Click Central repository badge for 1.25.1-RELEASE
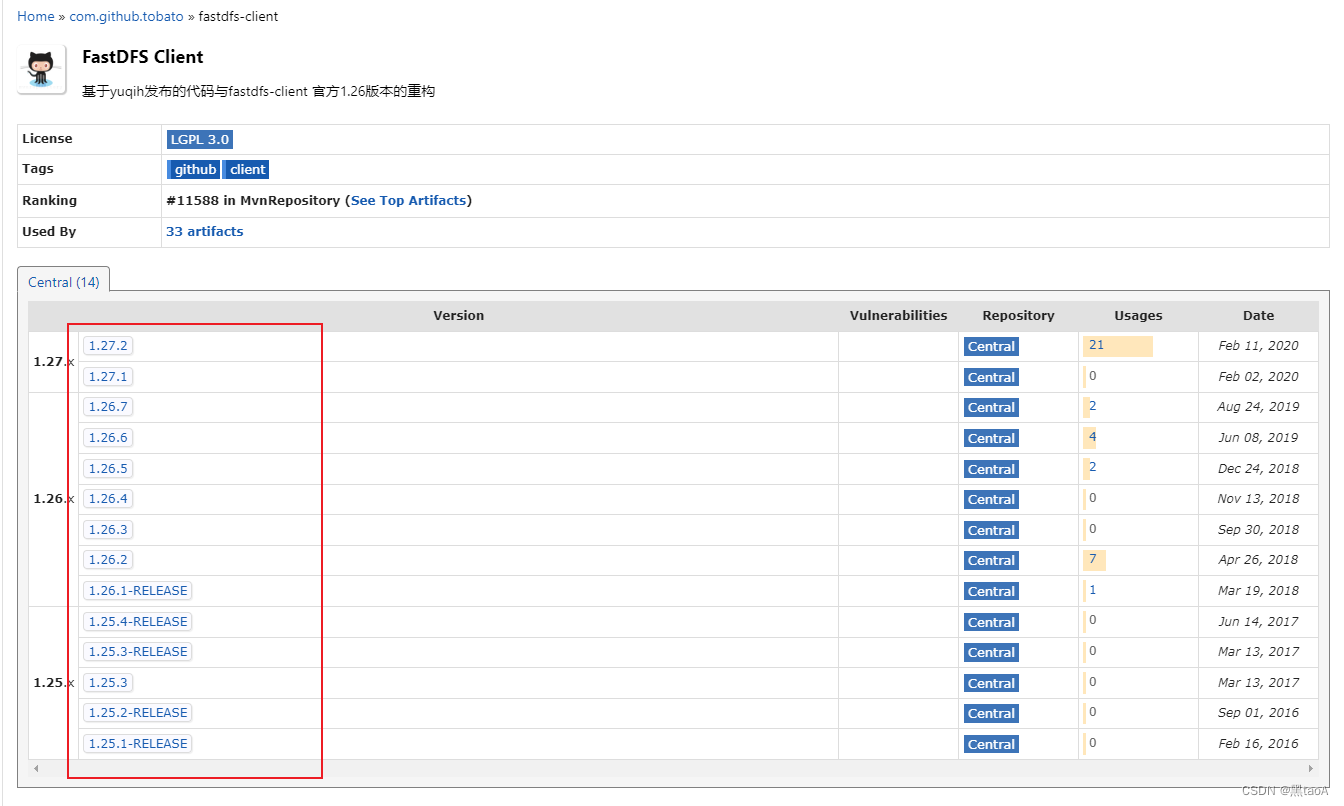The height and width of the screenshot is (806, 1344). (991, 744)
